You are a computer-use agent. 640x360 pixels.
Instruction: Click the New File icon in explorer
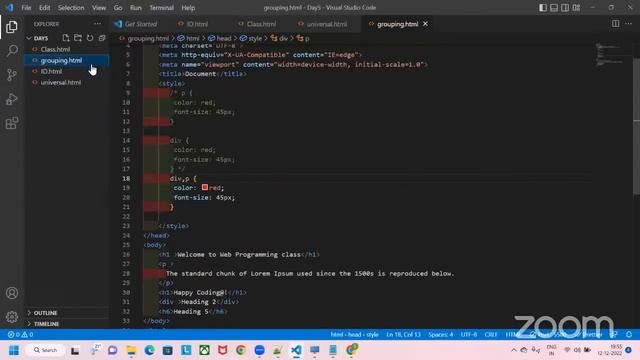click(x=66, y=38)
